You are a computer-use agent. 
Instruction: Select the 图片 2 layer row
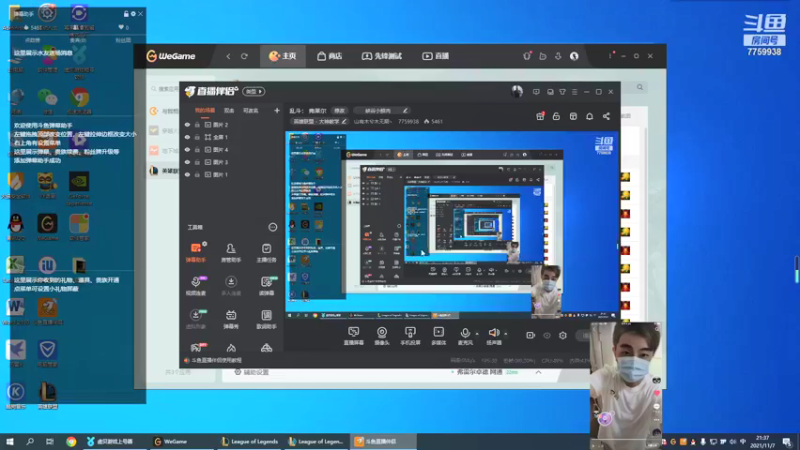231,124
